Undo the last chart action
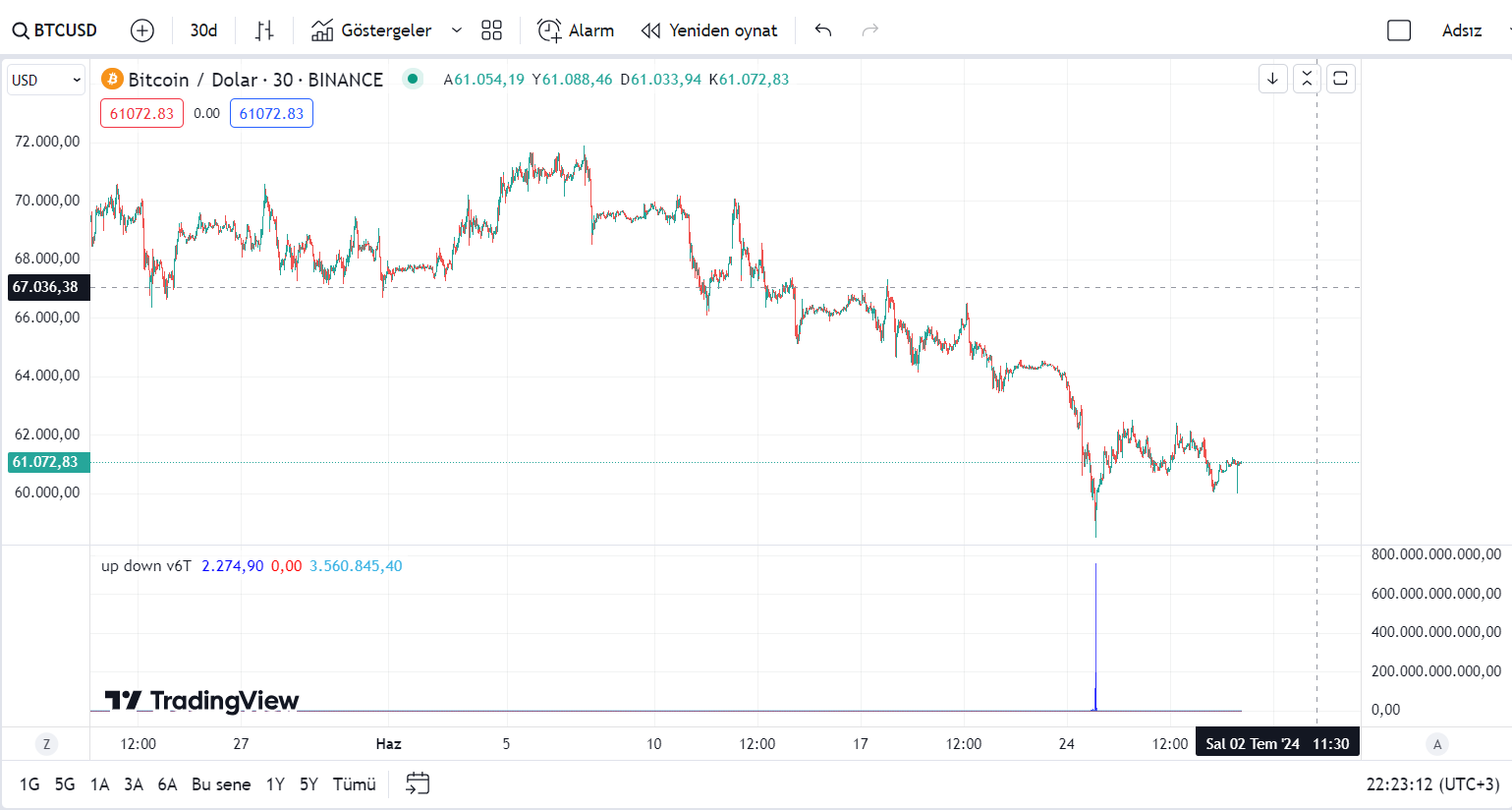This screenshot has width=1512, height=810. tap(823, 30)
